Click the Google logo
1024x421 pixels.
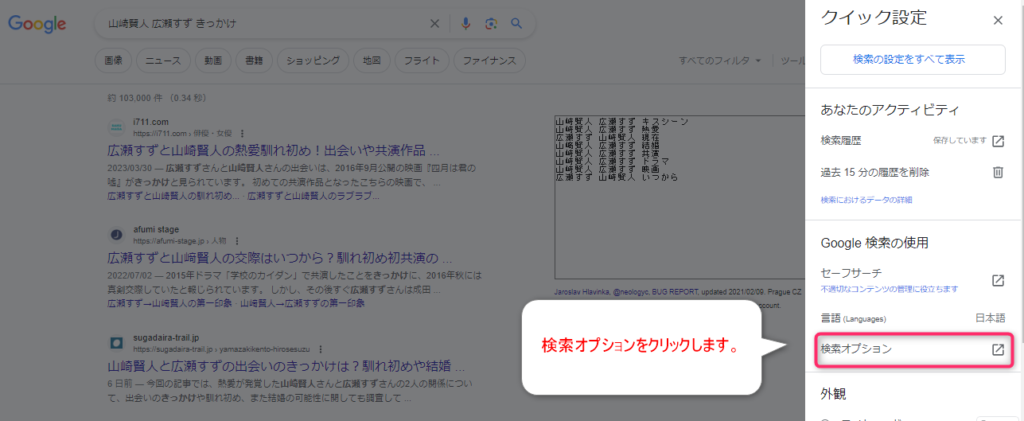(37, 24)
